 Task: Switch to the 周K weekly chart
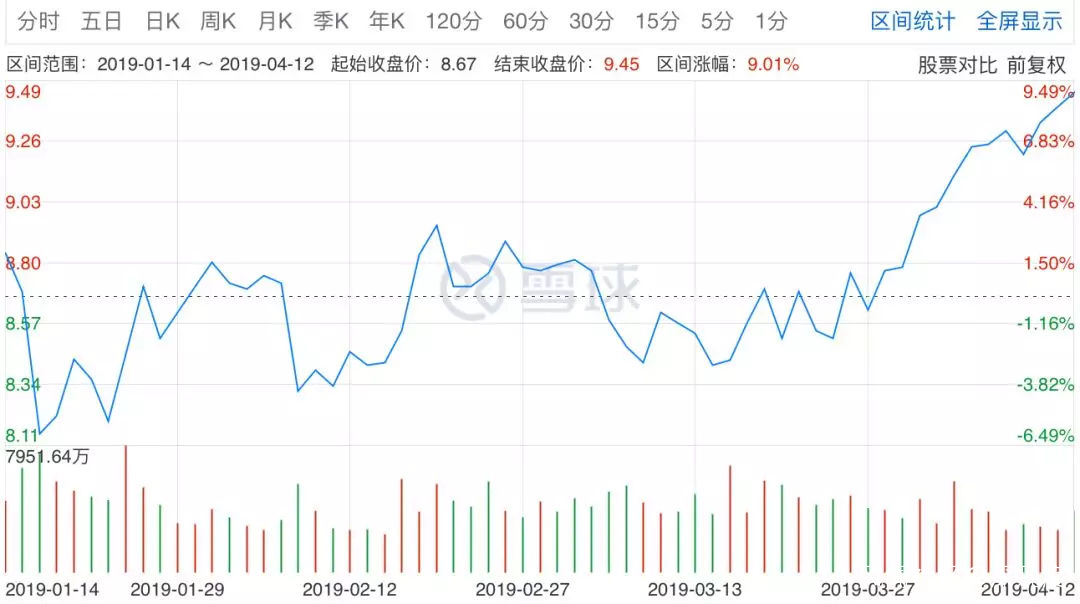coord(218,21)
